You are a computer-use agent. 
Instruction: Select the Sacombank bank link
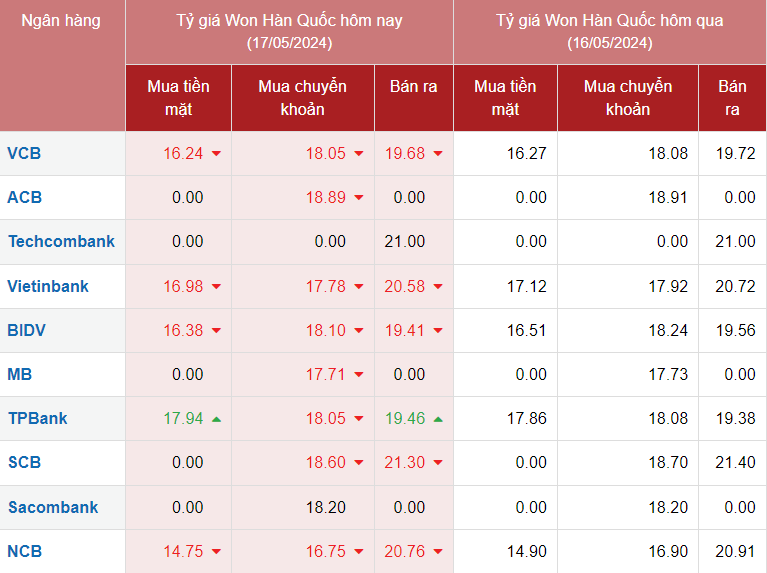pos(53,507)
